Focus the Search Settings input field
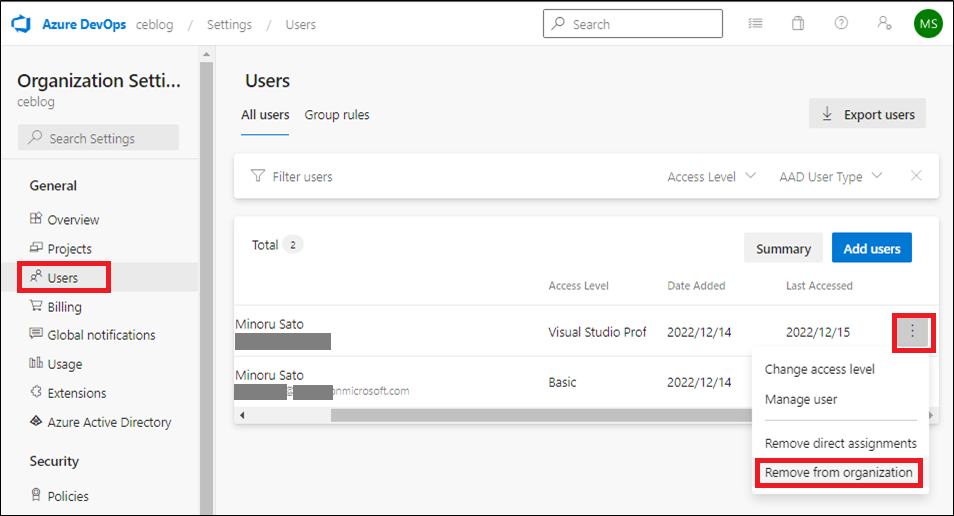 pos(99,138)
